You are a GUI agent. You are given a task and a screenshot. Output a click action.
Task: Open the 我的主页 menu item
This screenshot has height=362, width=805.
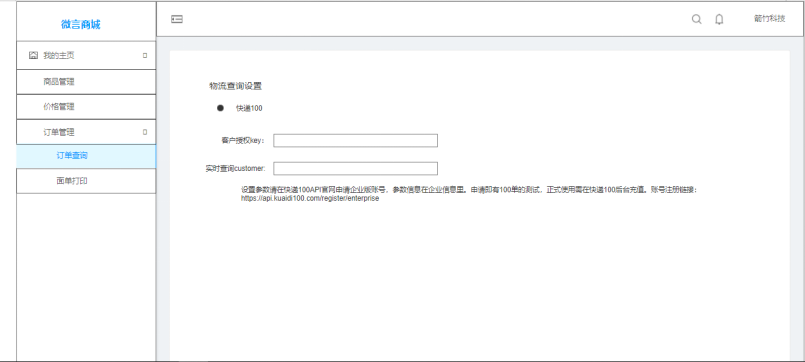coord(86,55)
